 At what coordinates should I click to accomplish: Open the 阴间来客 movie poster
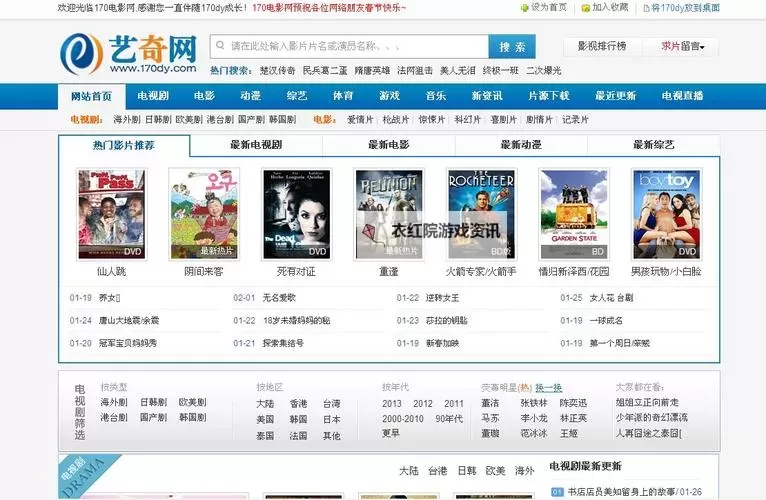204,214
